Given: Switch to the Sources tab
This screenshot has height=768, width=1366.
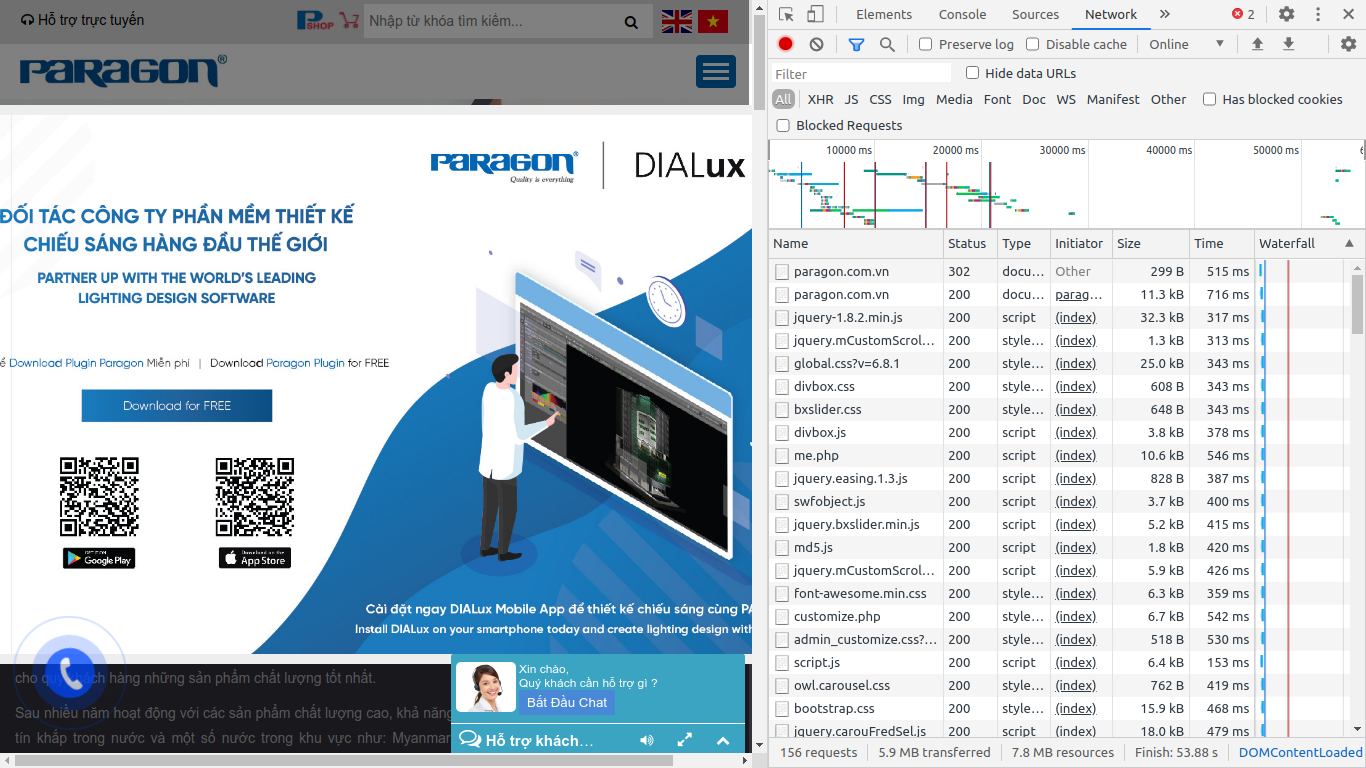Looking at the screenshot, I should (x=1035, y=14).
